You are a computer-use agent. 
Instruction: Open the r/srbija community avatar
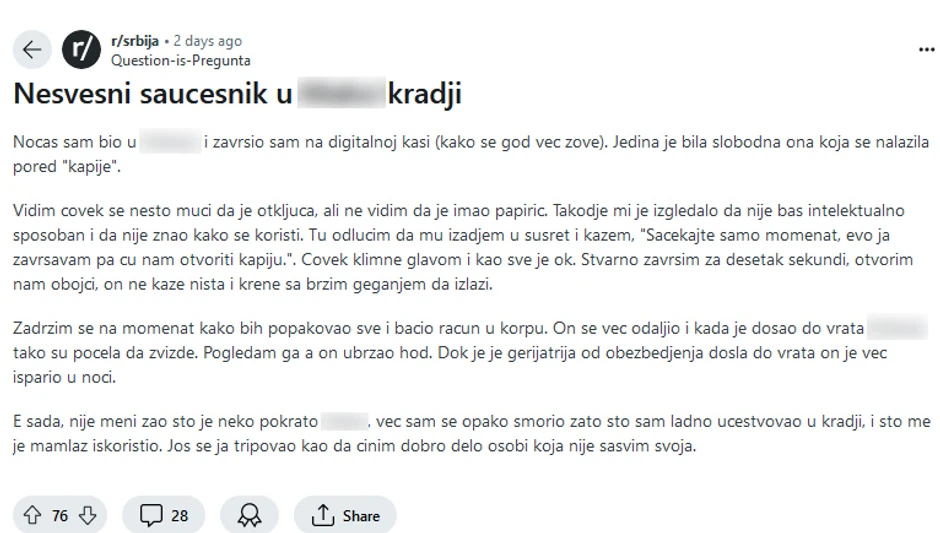[82, 50]
